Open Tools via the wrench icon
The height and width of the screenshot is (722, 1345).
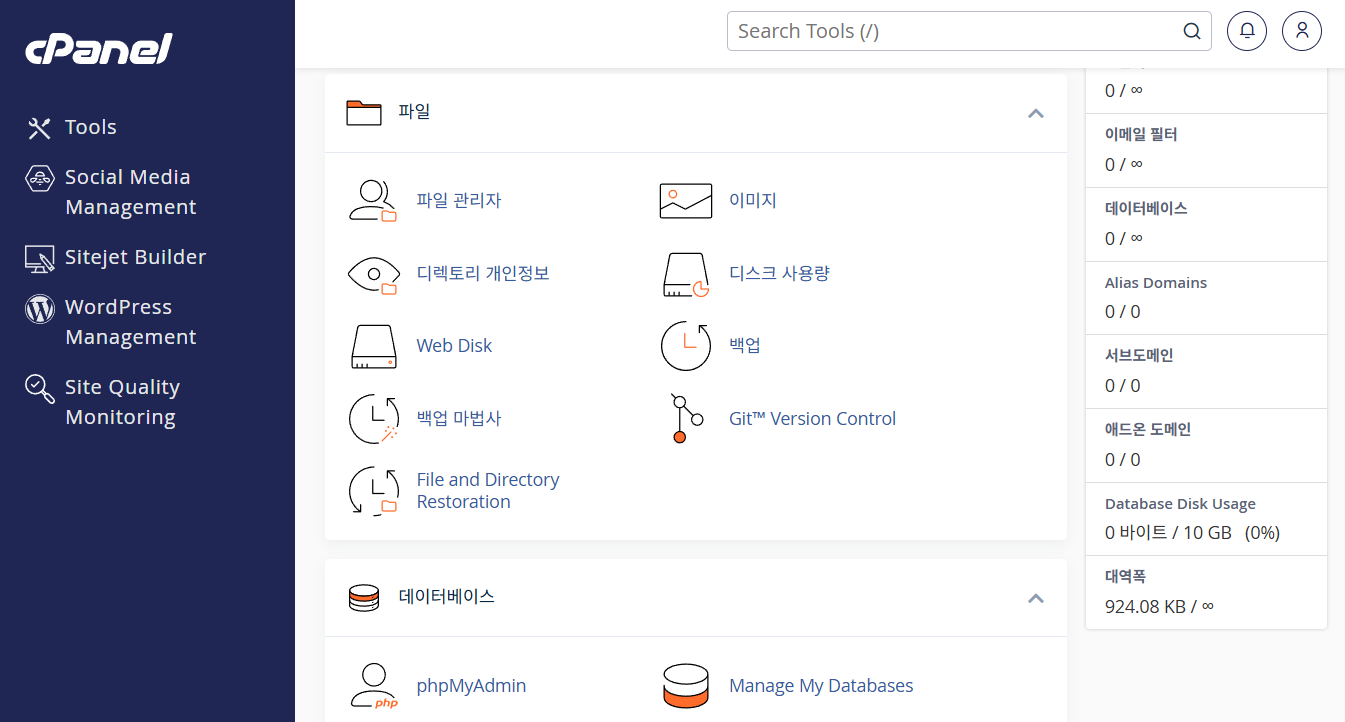click(x=39, y=127)
